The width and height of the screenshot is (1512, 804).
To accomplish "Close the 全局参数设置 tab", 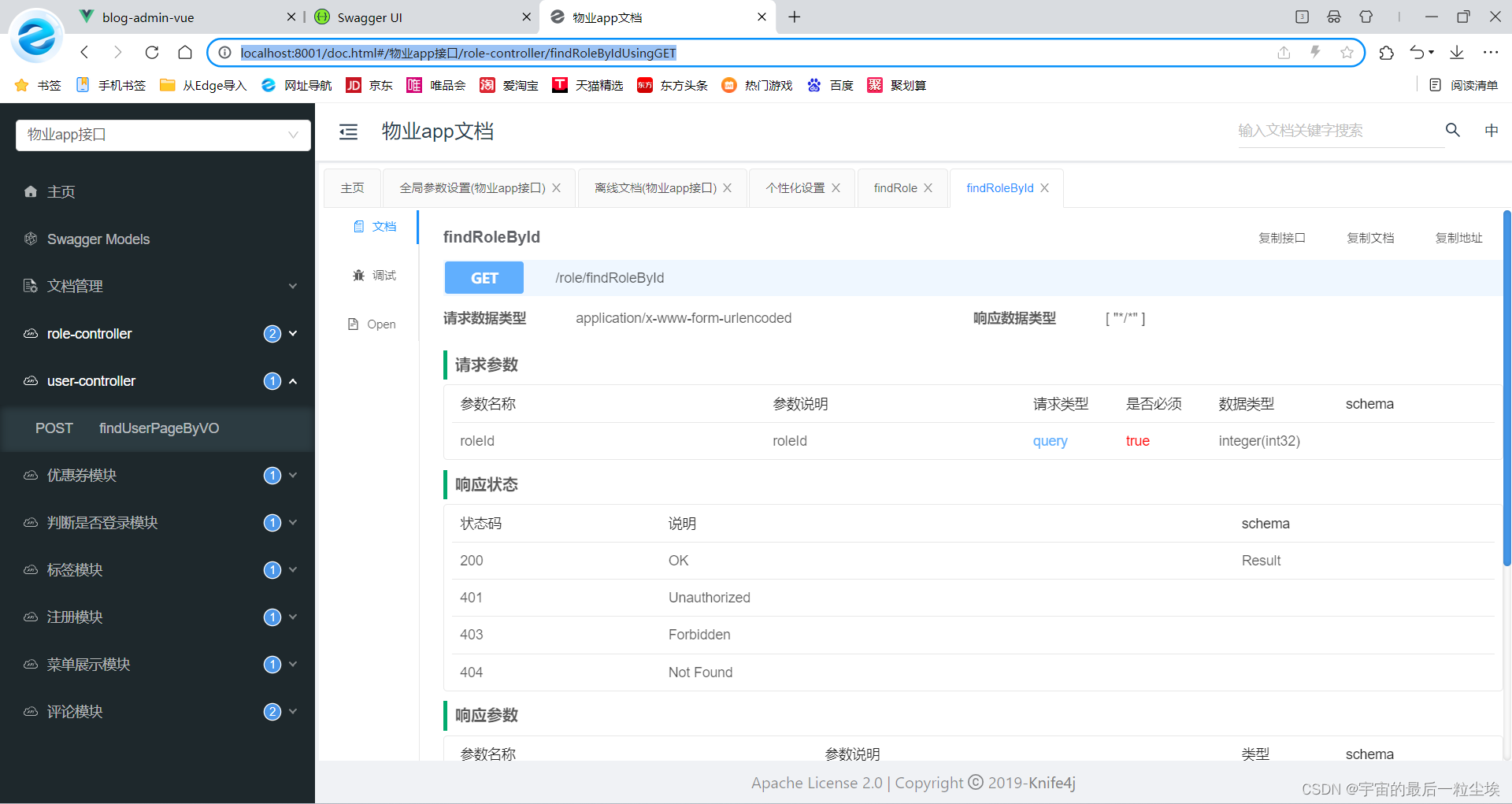I will coord(556,188).
